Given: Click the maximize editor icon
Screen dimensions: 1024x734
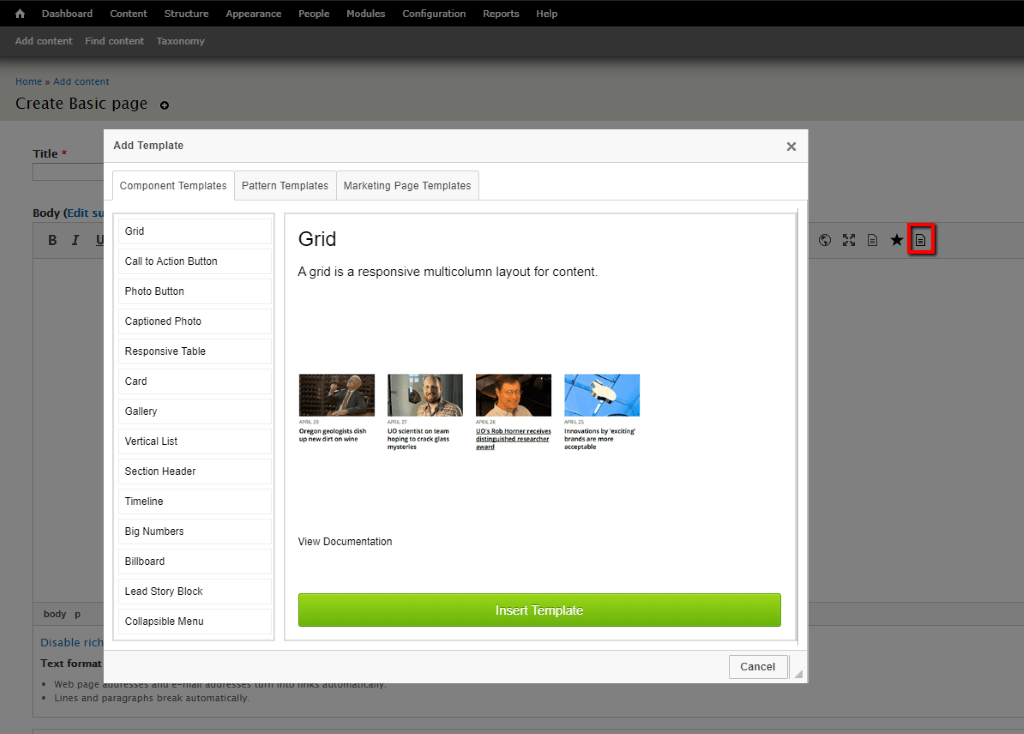Looking at the screenshot, I should click(x=849, y=240).
